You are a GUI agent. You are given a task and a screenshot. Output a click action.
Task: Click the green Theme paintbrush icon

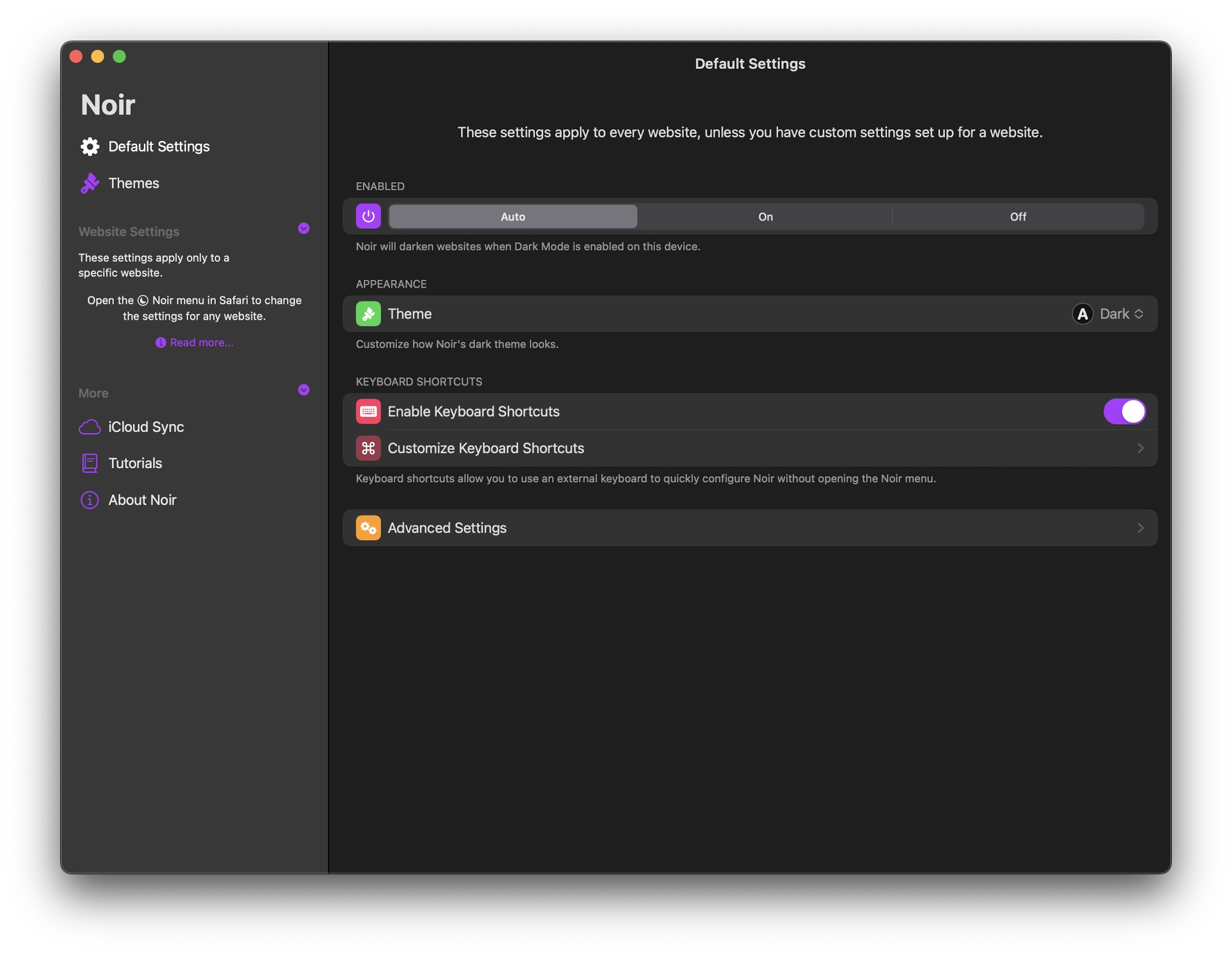pyautogui.click(x=368, y=314)
